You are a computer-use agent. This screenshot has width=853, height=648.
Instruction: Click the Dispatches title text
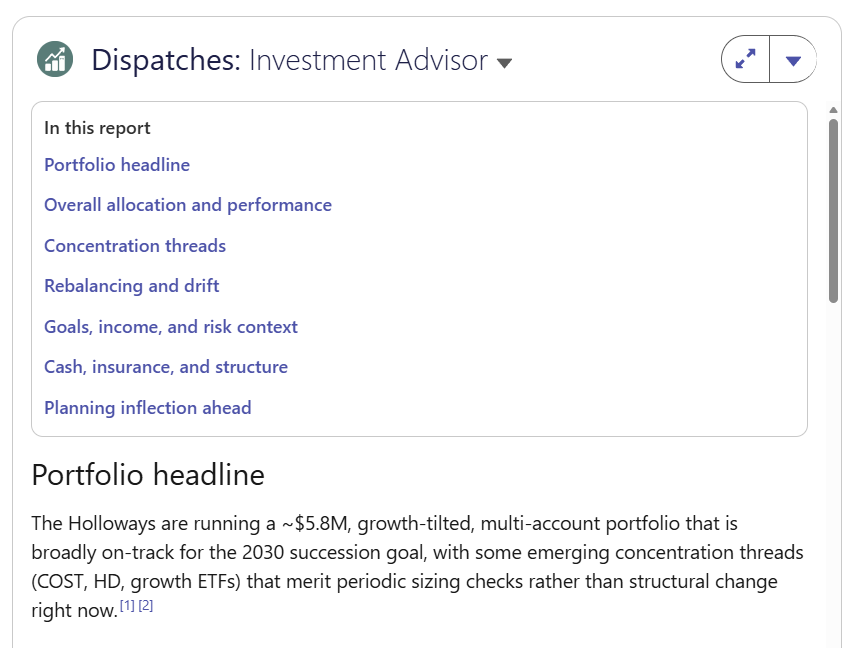tap(166, 60)
